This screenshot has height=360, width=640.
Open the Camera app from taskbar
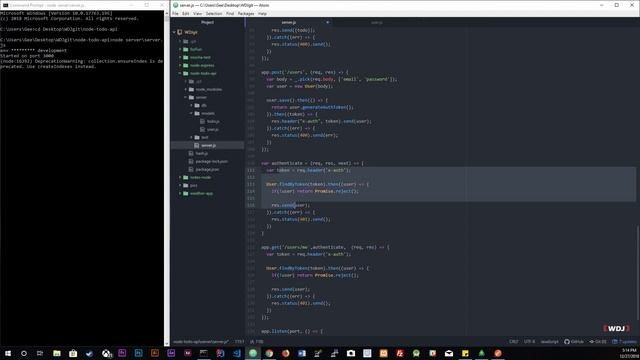click(351, 353)
